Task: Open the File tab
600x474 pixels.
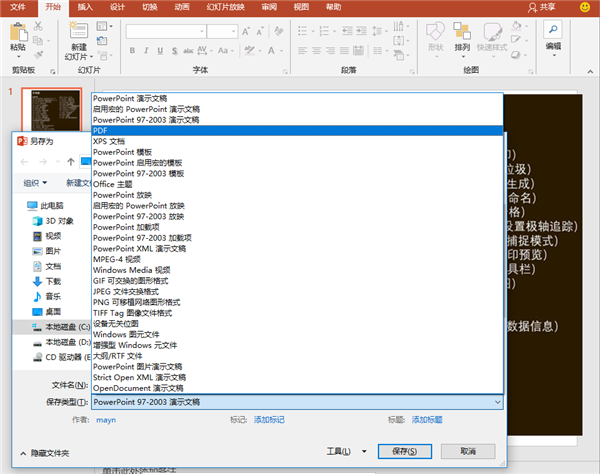Action: pyautogui.click(x=18, y=7)
